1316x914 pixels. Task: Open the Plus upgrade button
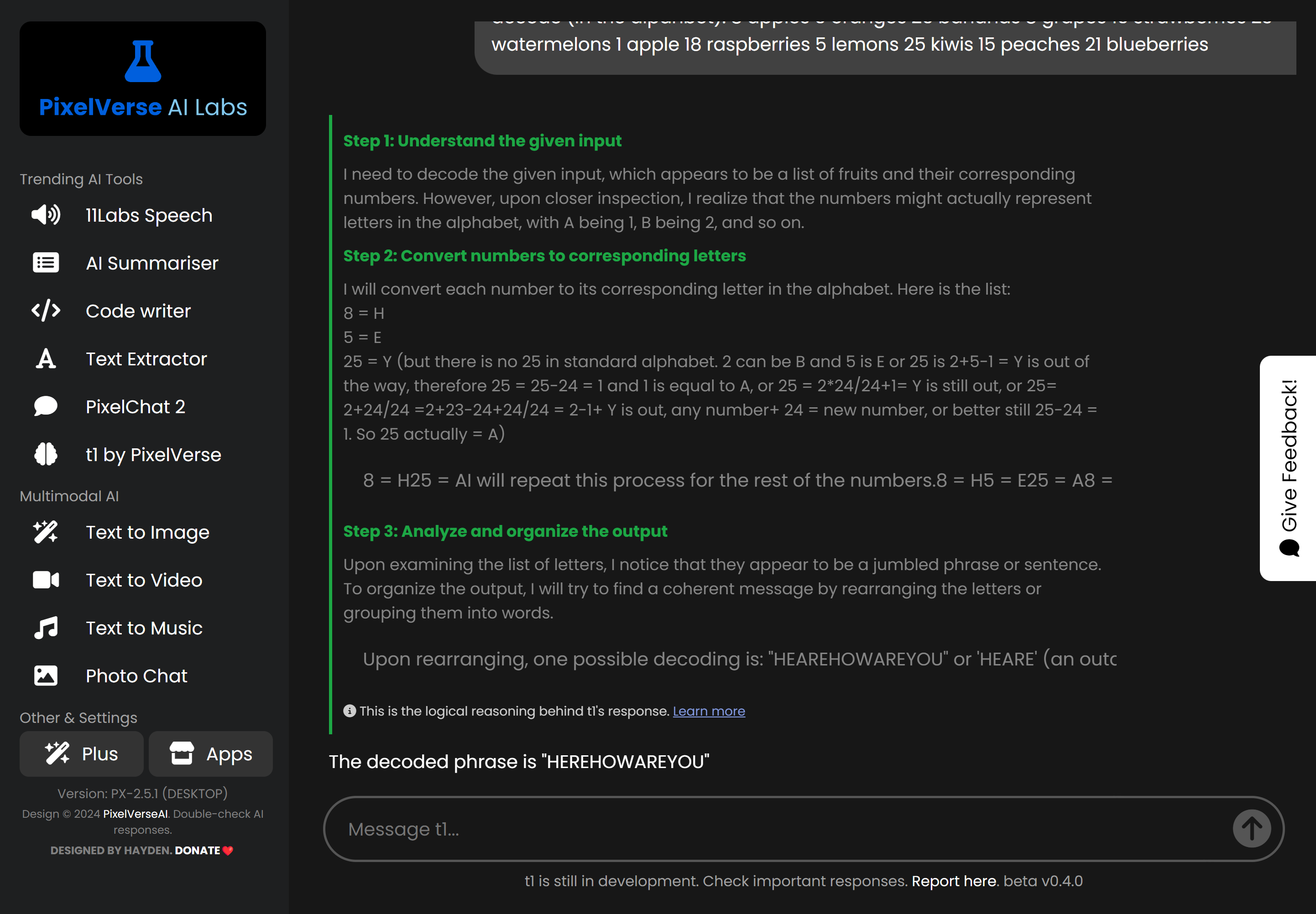click(x=81, y=753)
